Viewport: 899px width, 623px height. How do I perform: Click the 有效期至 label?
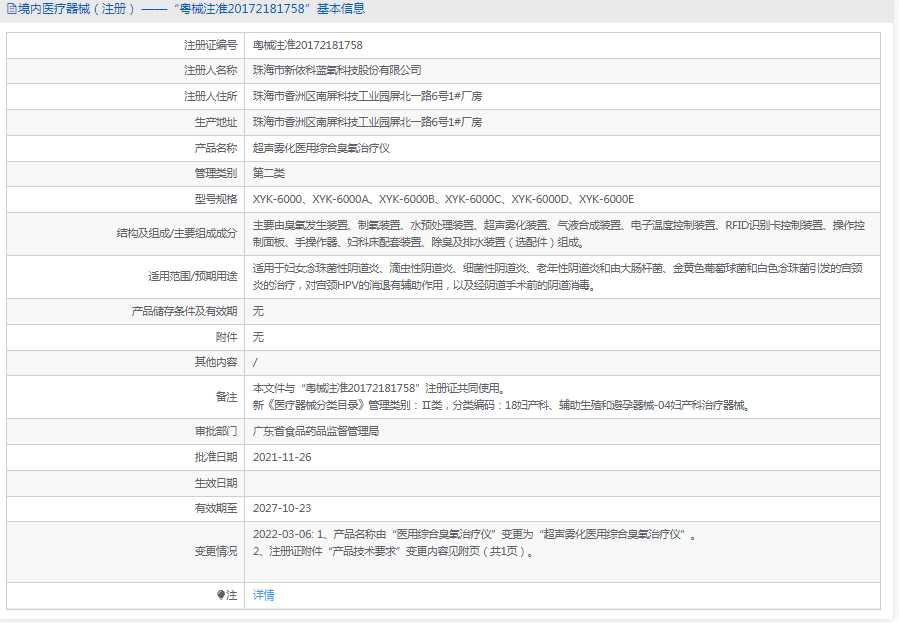[216, 508]
